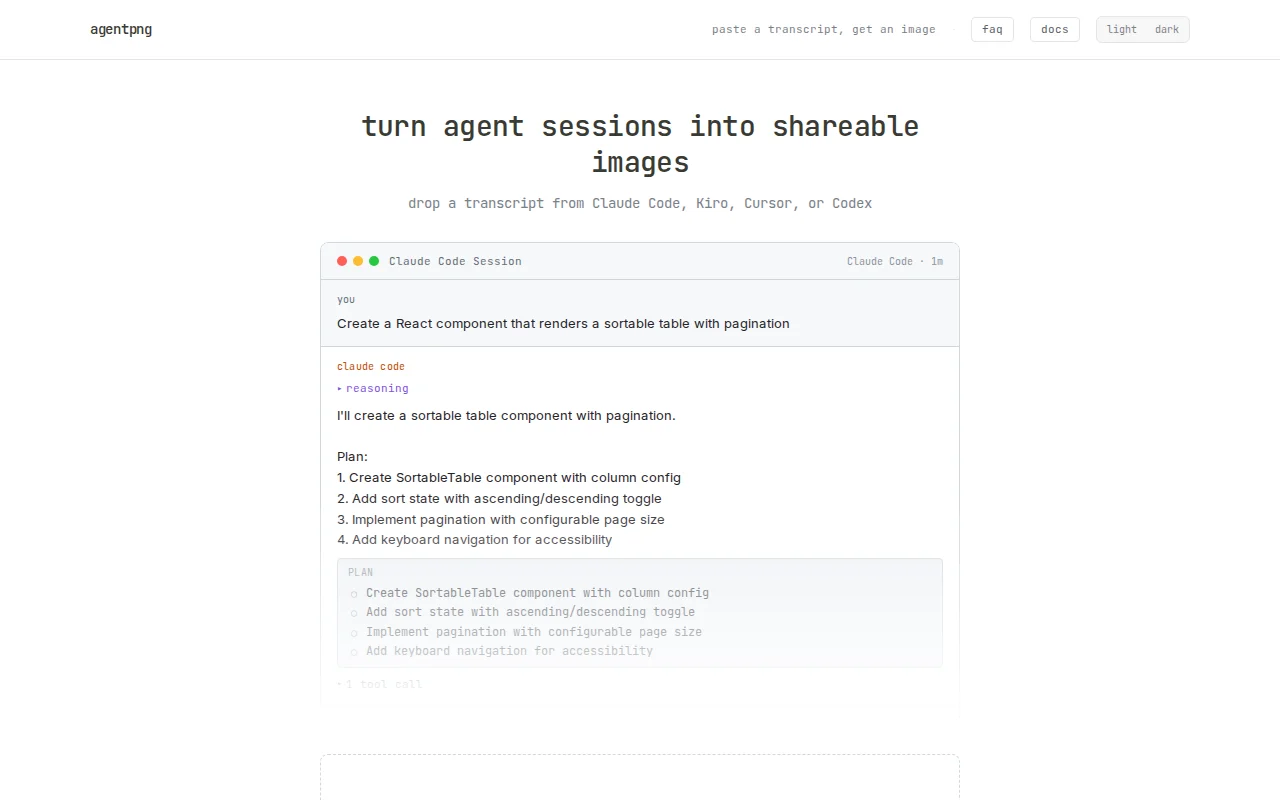Click the bullet circle beside 'Add keyboard navigation' in PLAN
1280x800 pixels.
tap(354, 652)
